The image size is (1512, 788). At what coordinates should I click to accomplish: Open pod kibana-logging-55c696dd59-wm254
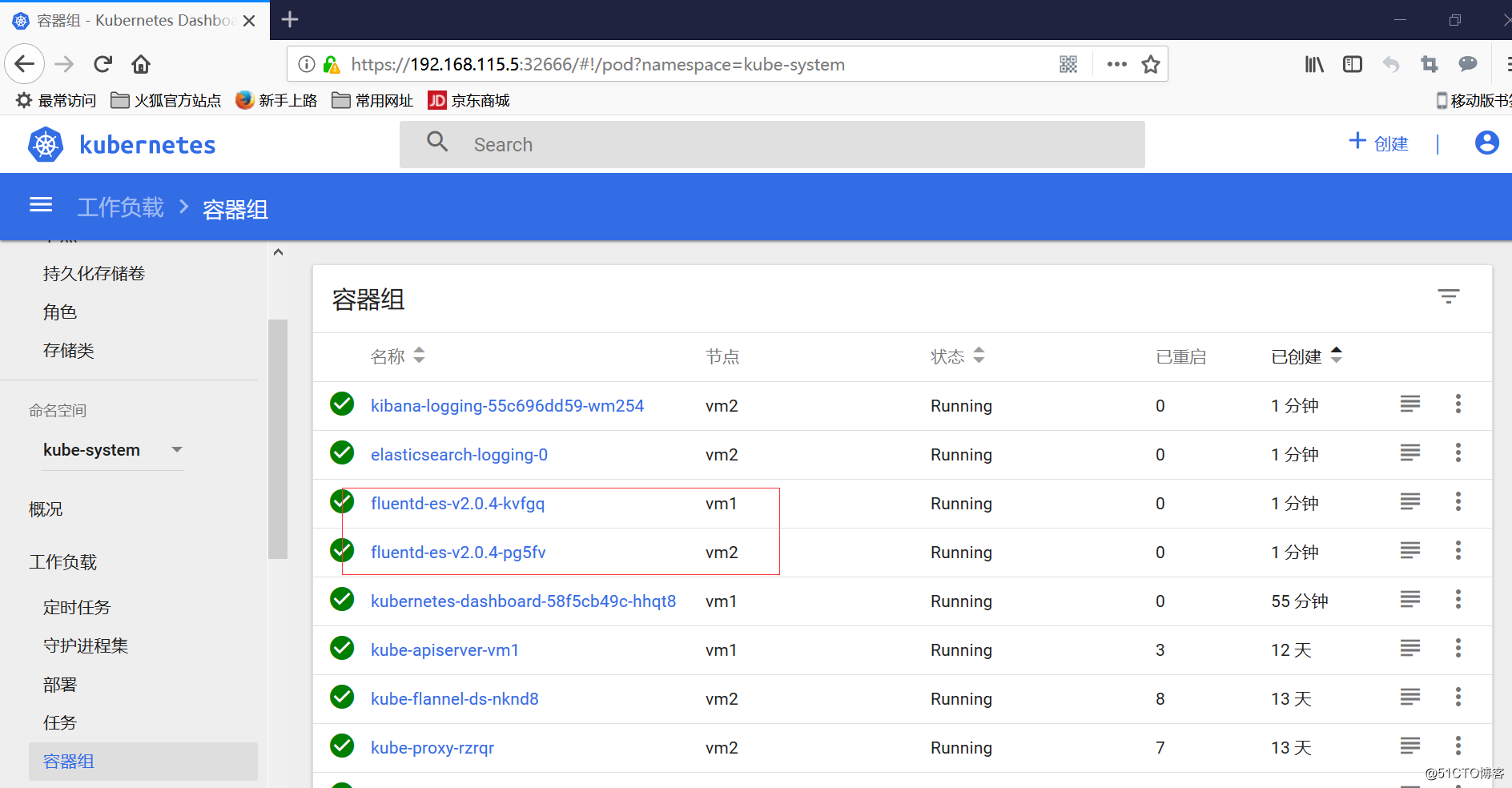point(507,406)
